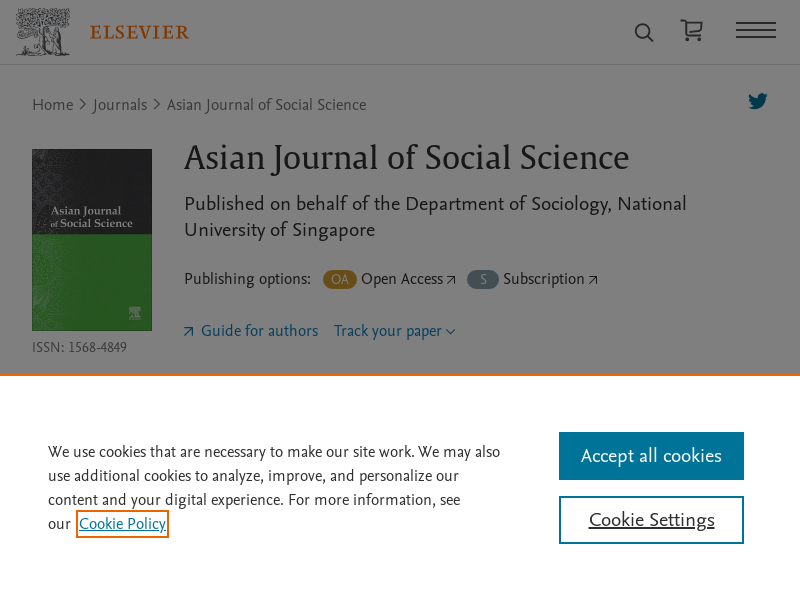This screenshot has width=800, height=600.
Task: Read the Cookie Policy link
Action: pyautogui.click(x=122, y=523)
